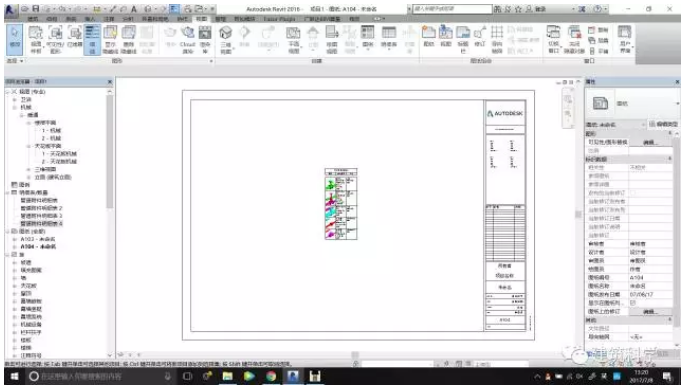Image resolution: width=685 pixels, height=389 pixels.
Task: Switch to the Insert ribbon tab
Action: coord(90,19)
